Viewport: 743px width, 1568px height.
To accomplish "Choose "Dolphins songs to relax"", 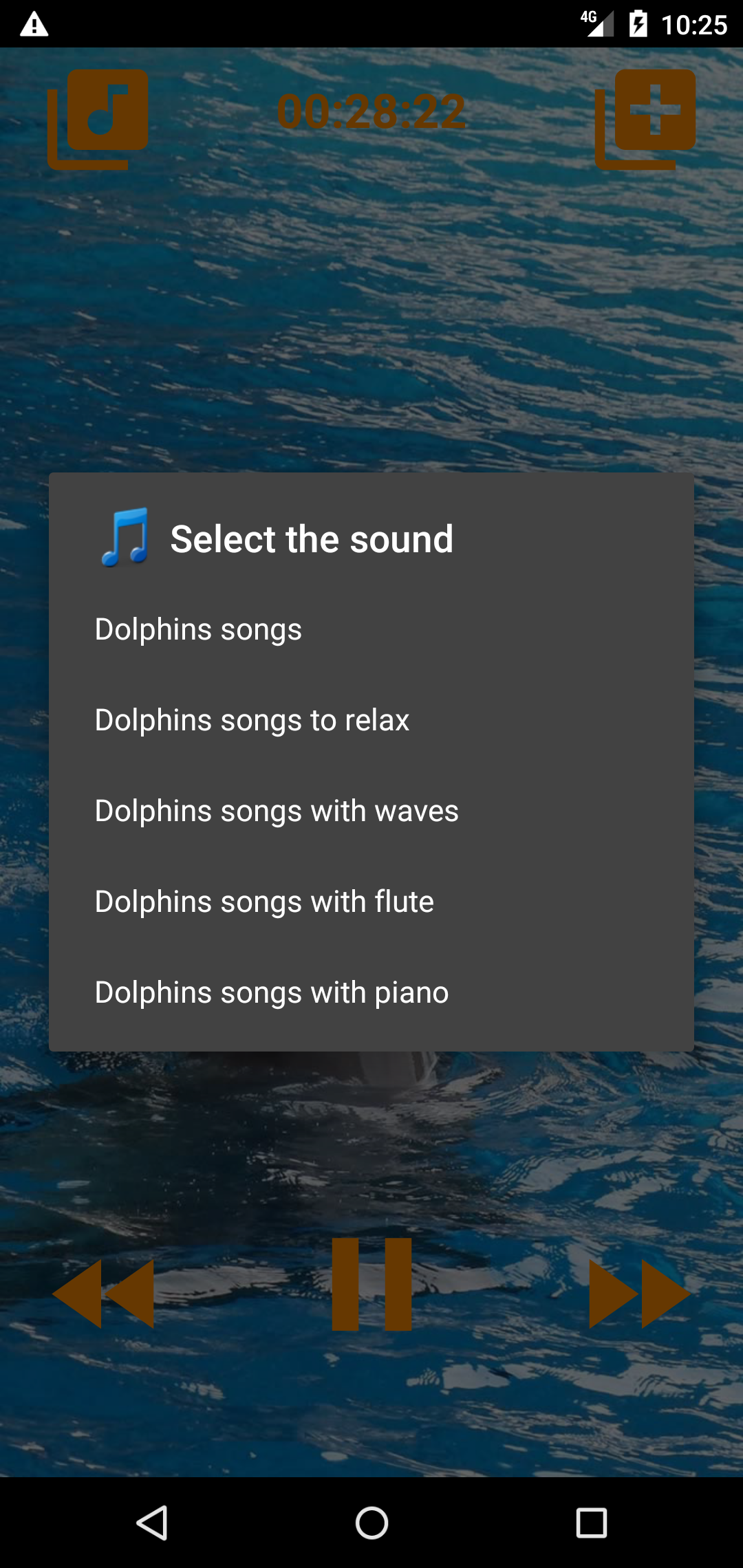I will (x=252, y=720).
